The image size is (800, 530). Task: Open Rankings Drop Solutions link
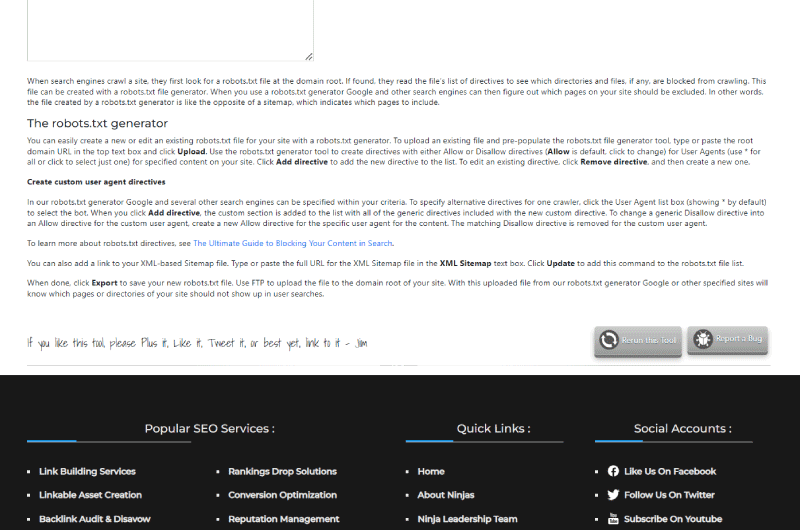point(282,471)
